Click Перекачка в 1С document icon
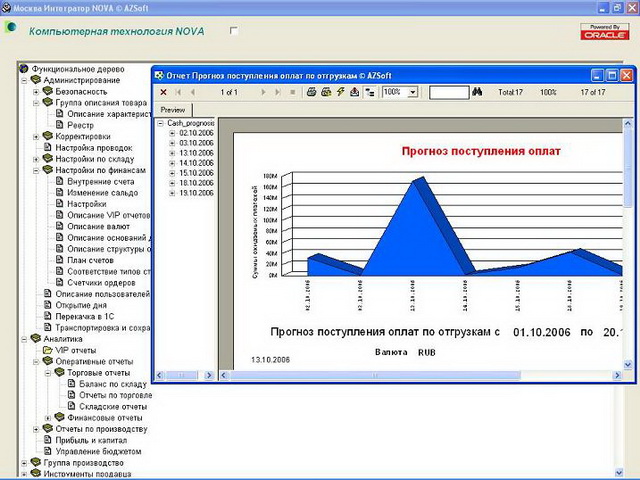This screenshot has height=480, width=640. (x=48, y=316)
